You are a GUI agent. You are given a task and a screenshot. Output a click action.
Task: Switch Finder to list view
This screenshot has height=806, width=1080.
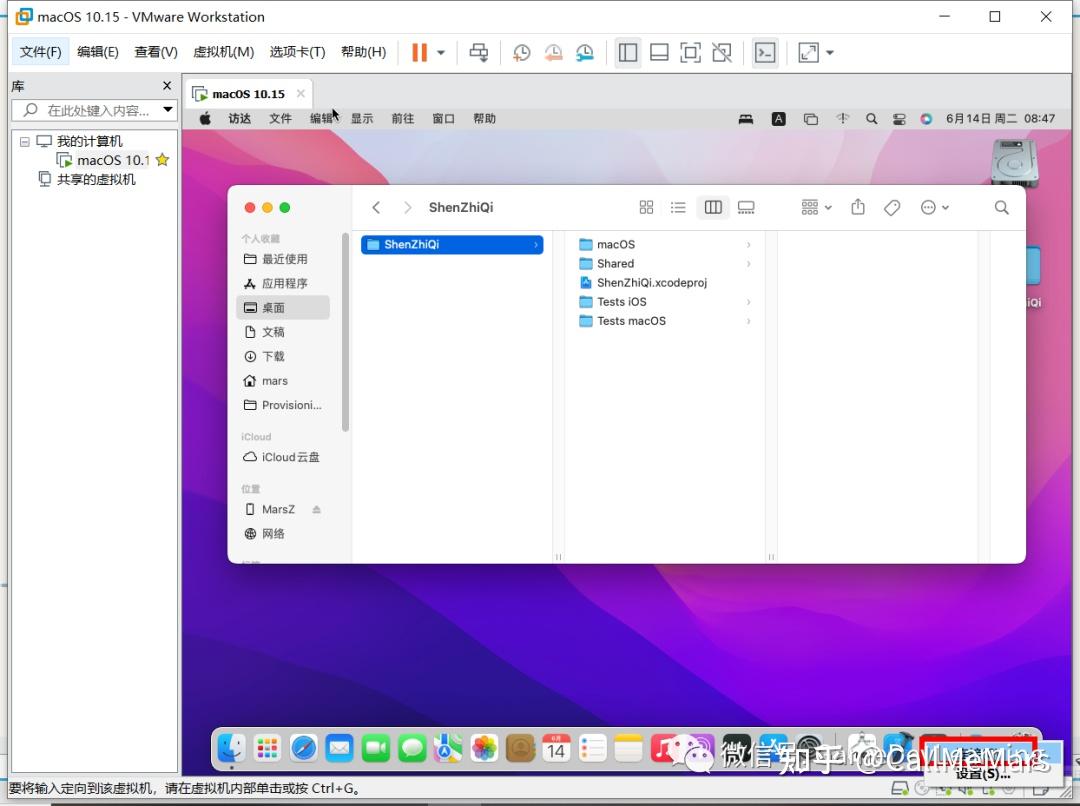pyautogui.click(x=678, y=207)
